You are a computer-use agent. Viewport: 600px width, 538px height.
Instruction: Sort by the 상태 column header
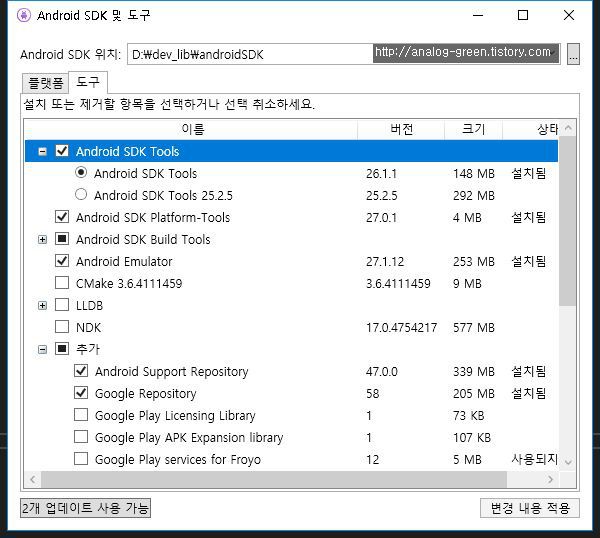click(x=530, y=129)
